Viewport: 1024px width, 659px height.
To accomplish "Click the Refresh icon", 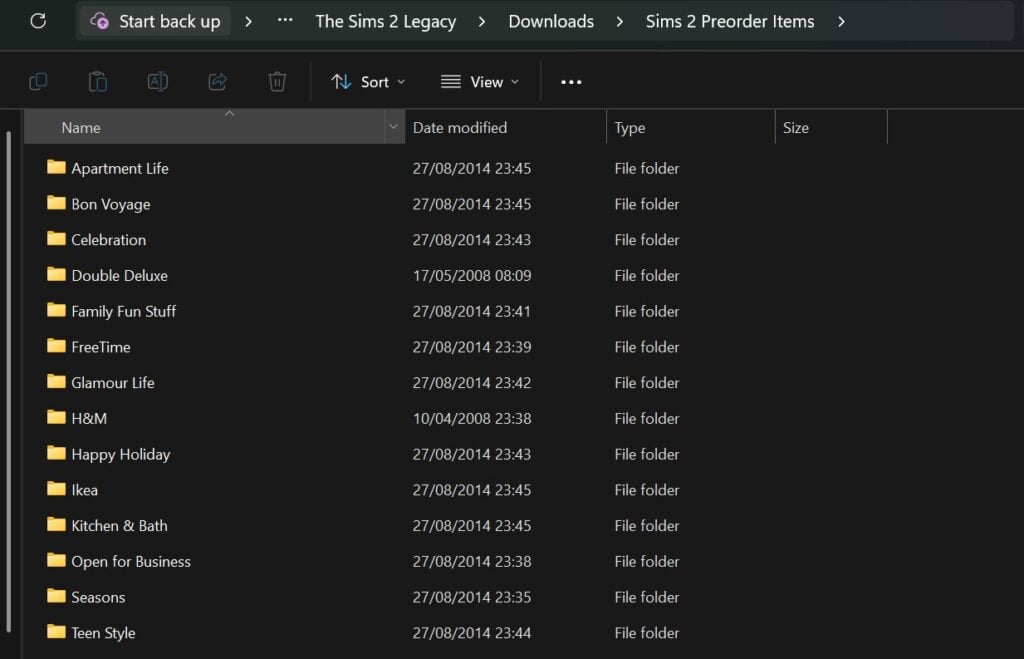I will 38,21.
